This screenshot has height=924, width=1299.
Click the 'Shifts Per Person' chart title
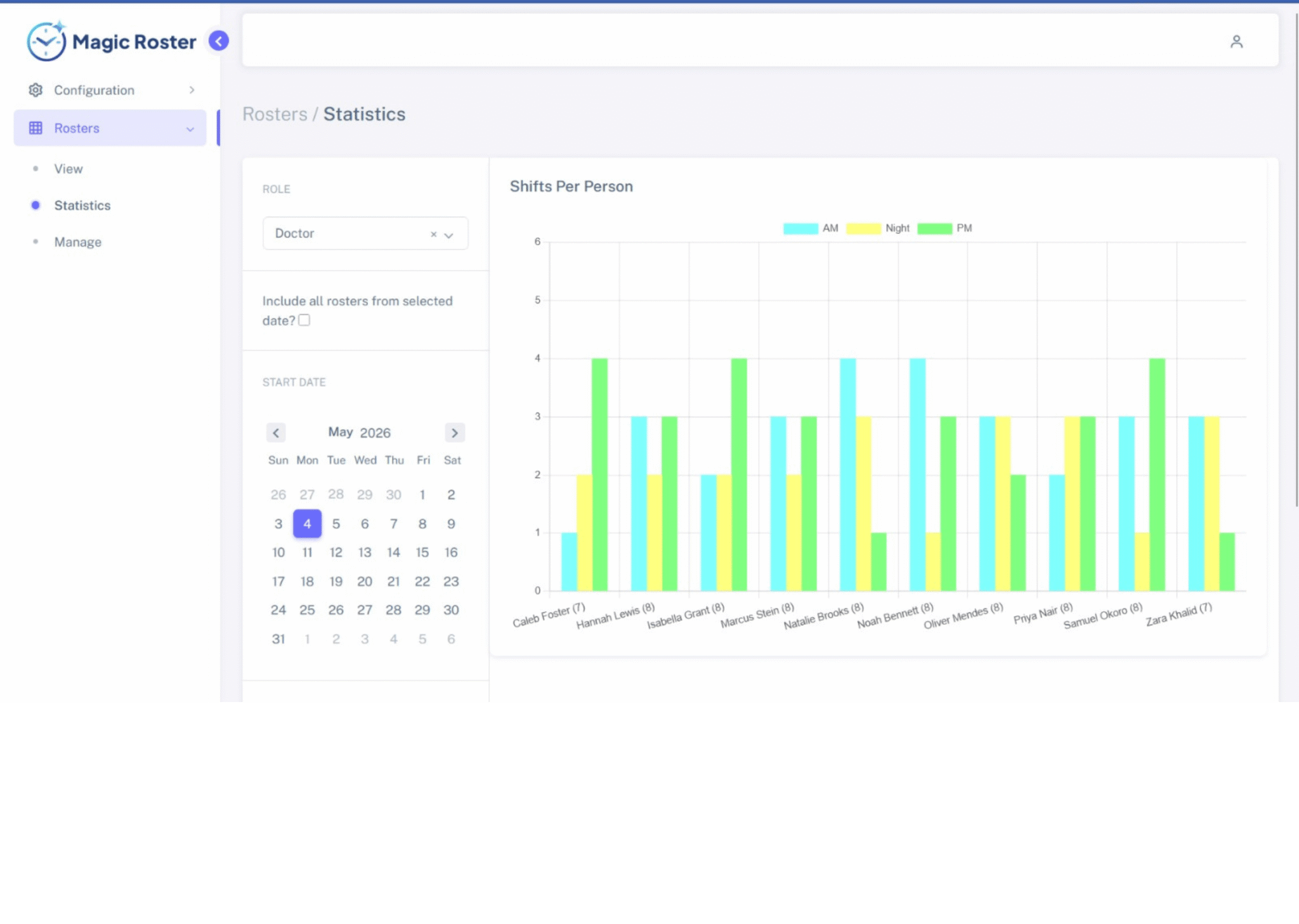571,186
